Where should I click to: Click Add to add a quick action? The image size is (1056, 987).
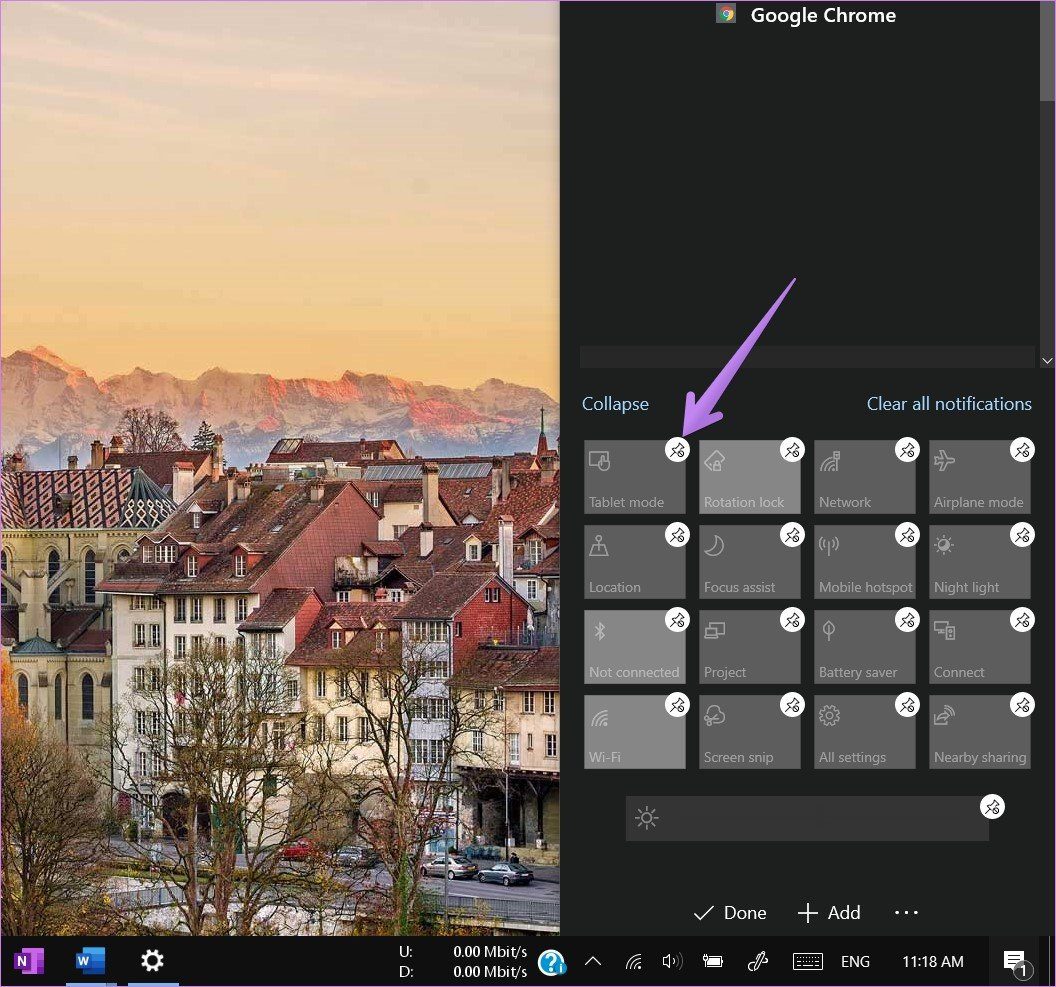829,913
